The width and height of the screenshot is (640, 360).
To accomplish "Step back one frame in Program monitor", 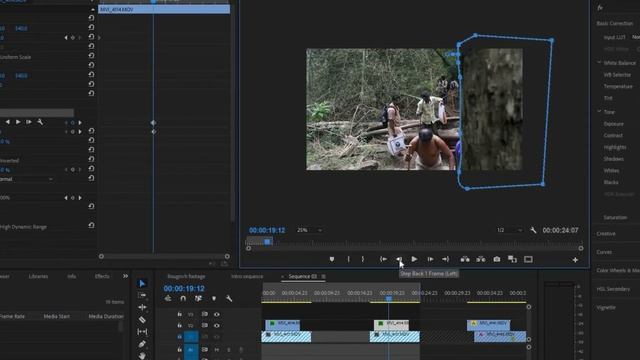I will 399,259.
